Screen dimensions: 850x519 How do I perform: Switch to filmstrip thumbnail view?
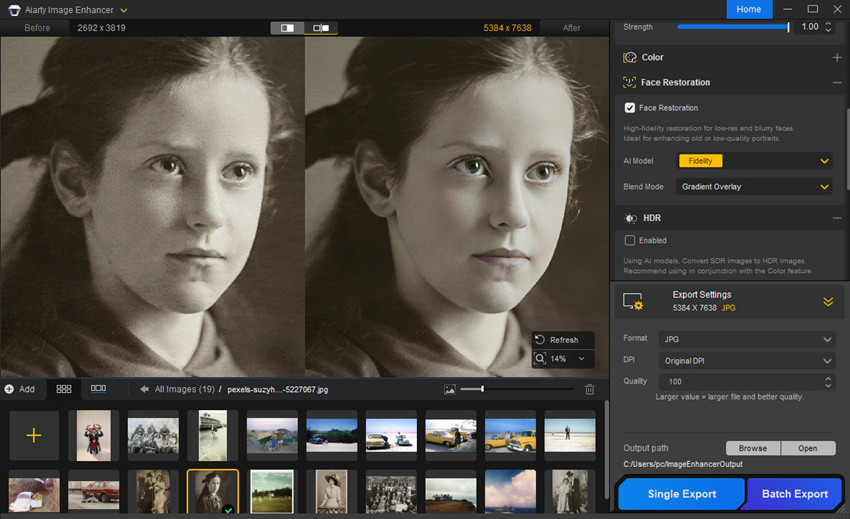[98, 388]
